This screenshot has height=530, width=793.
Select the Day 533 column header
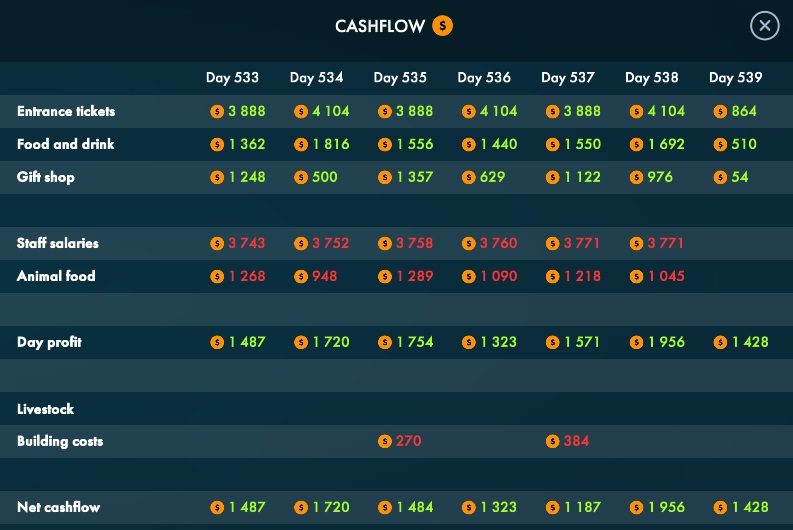pos(232,78)
